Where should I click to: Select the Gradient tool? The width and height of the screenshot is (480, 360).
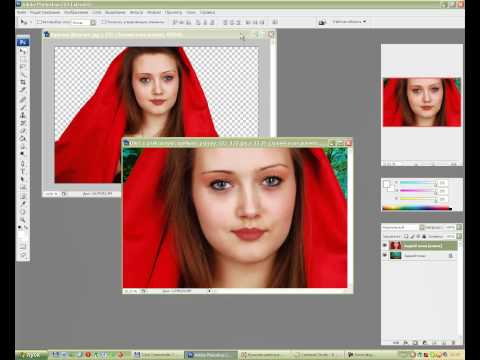point(23,138)
